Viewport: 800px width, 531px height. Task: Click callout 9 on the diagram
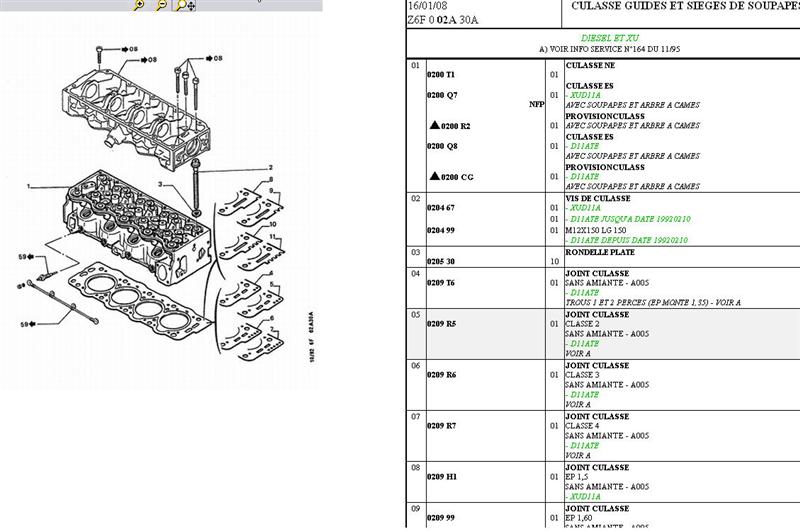pyautogui.click(x=271, y=191)
